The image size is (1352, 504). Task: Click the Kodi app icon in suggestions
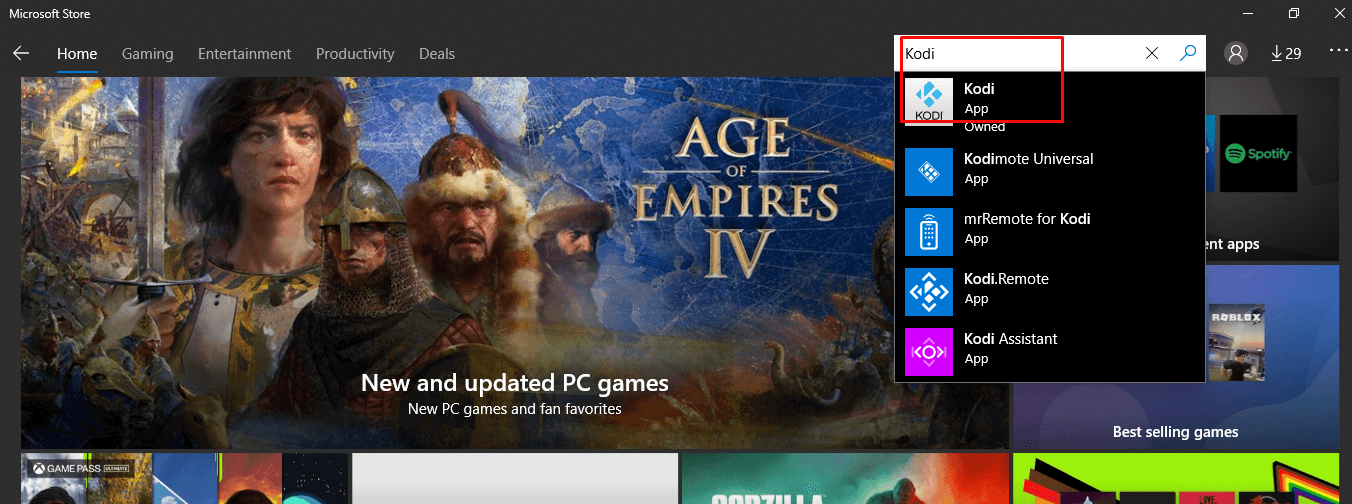pyautogui.click(x=929, y=101)
